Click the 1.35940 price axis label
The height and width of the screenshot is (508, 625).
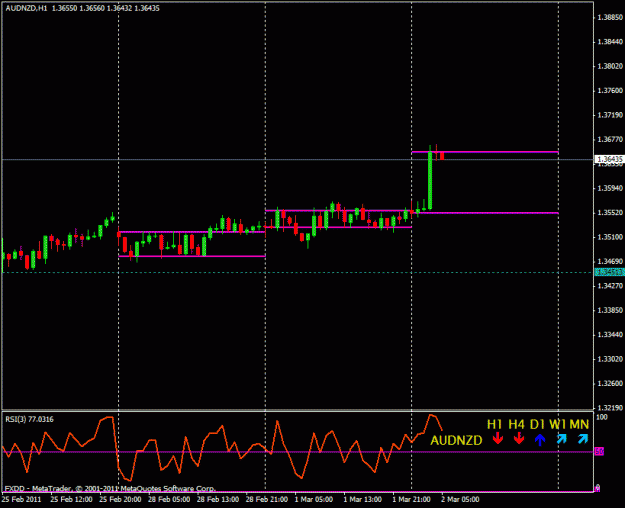pos(610,188)
